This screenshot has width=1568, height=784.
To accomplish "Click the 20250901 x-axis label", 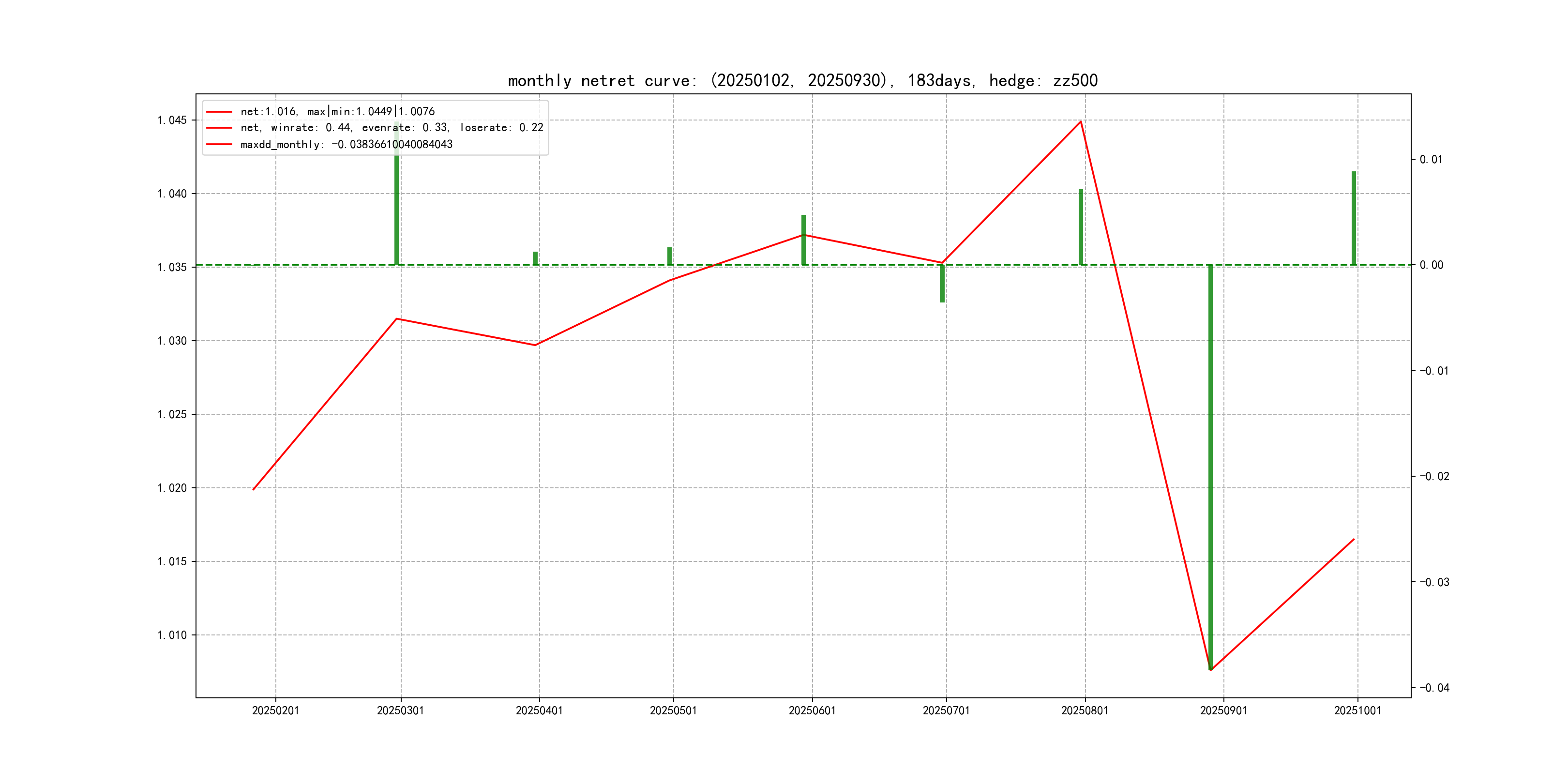I will (x=1223, y=710).
